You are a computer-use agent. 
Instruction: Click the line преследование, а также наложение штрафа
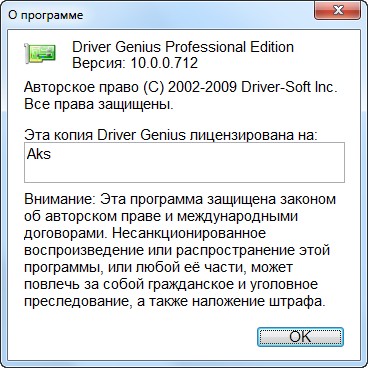(x=174, y=302)
